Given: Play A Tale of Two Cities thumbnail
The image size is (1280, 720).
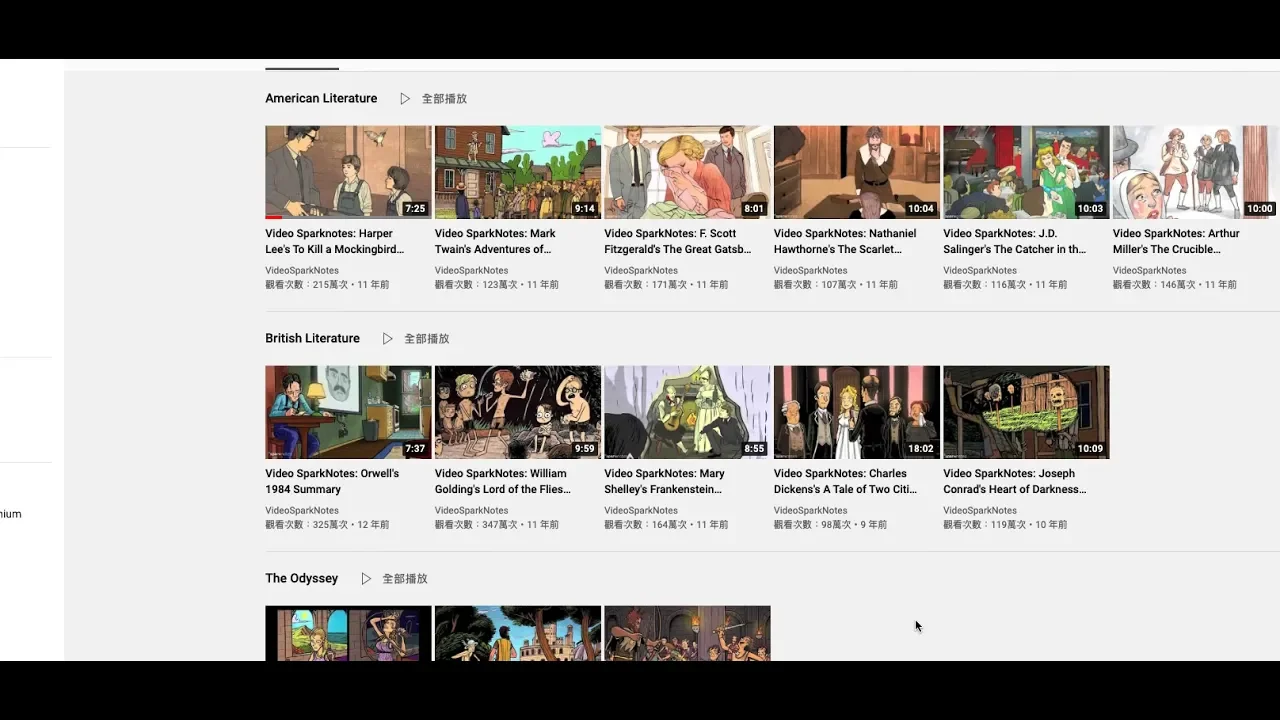Looking at the screenshot, I should point(856,412).
